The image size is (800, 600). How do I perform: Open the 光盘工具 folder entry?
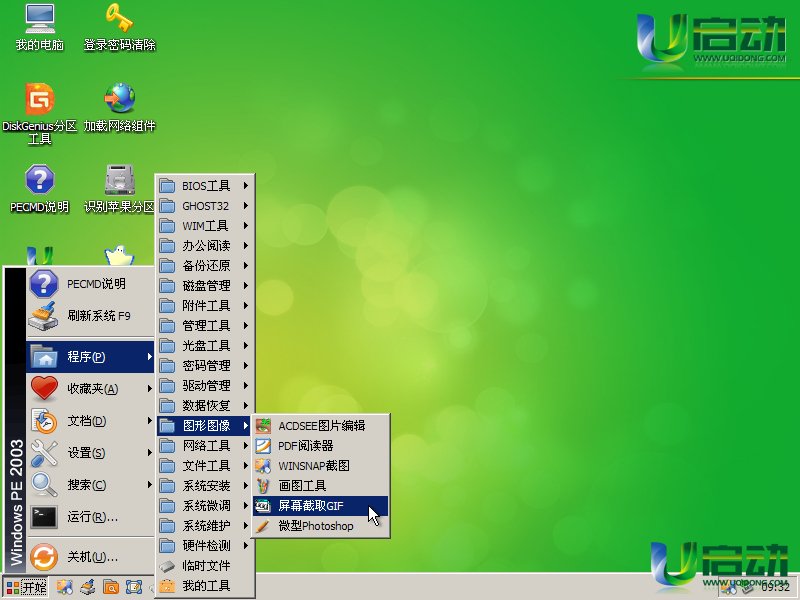205,345
